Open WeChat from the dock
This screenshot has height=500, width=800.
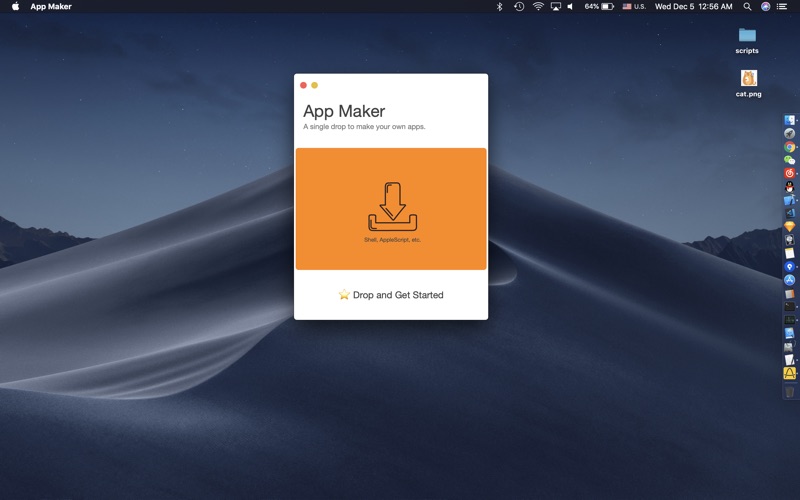(789, 160)
